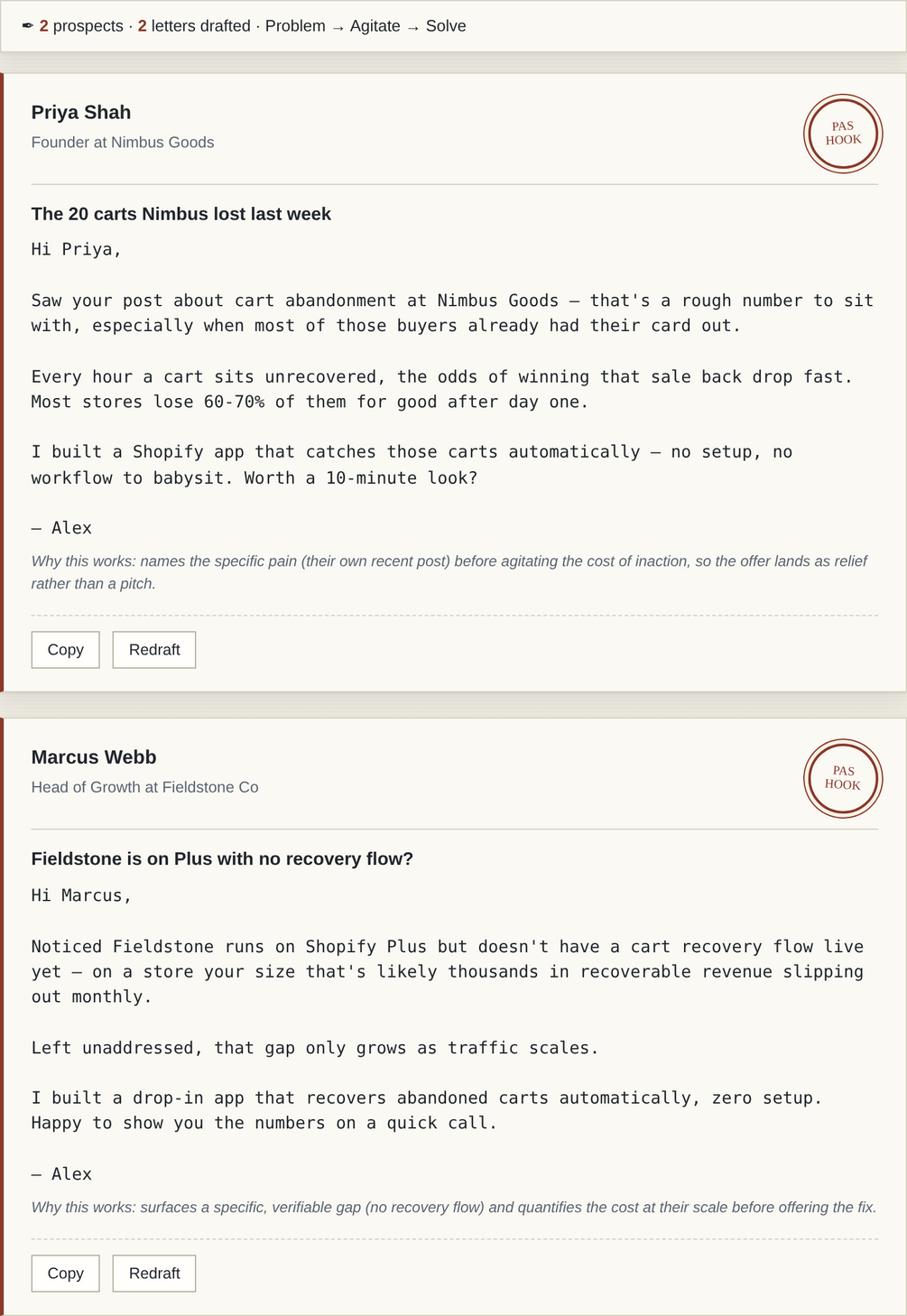
Task: Click the pen nib icon in header
Action: click(x=28, y=26)
